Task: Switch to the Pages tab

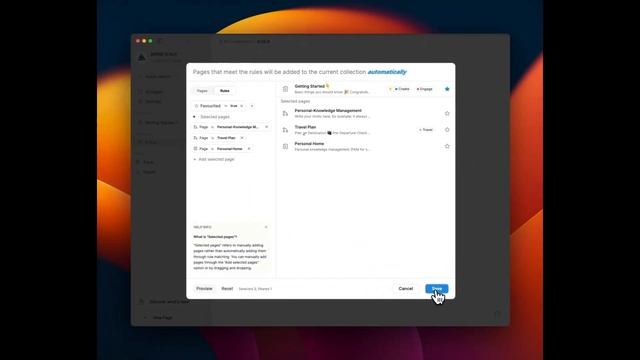Action: tap(202, 91)
